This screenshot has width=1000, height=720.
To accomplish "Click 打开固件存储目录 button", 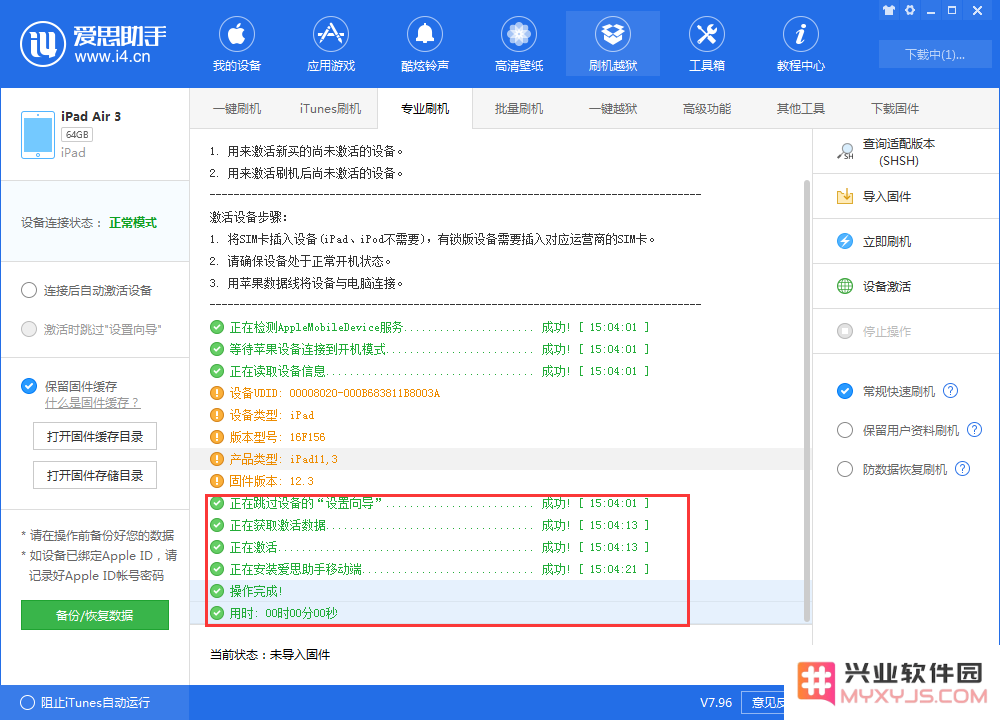I will 95,475.
